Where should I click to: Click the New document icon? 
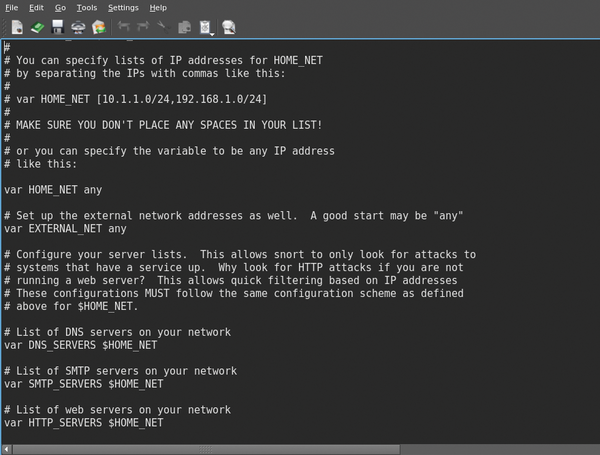click(x=17, y=27)
